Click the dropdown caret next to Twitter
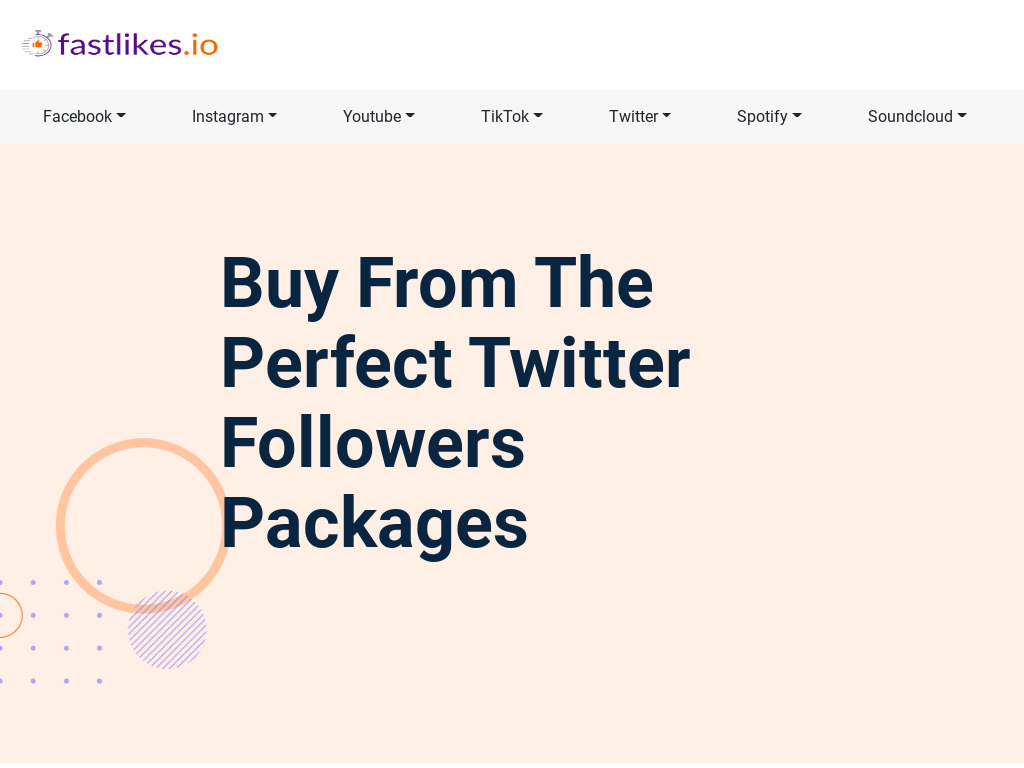The image size is (1024, 768). 667,116
